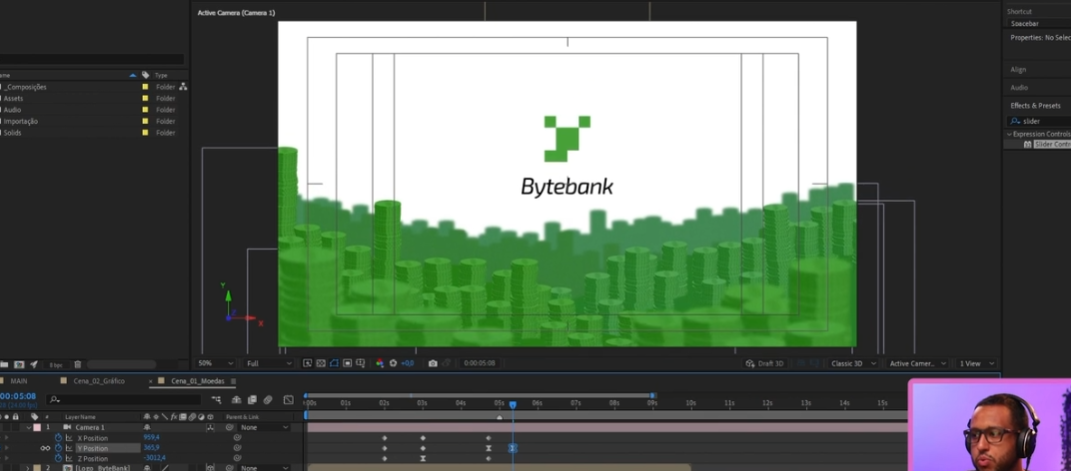Enable frame blending for the composition
1071x471 pixels.
click(x=252, y=399)
